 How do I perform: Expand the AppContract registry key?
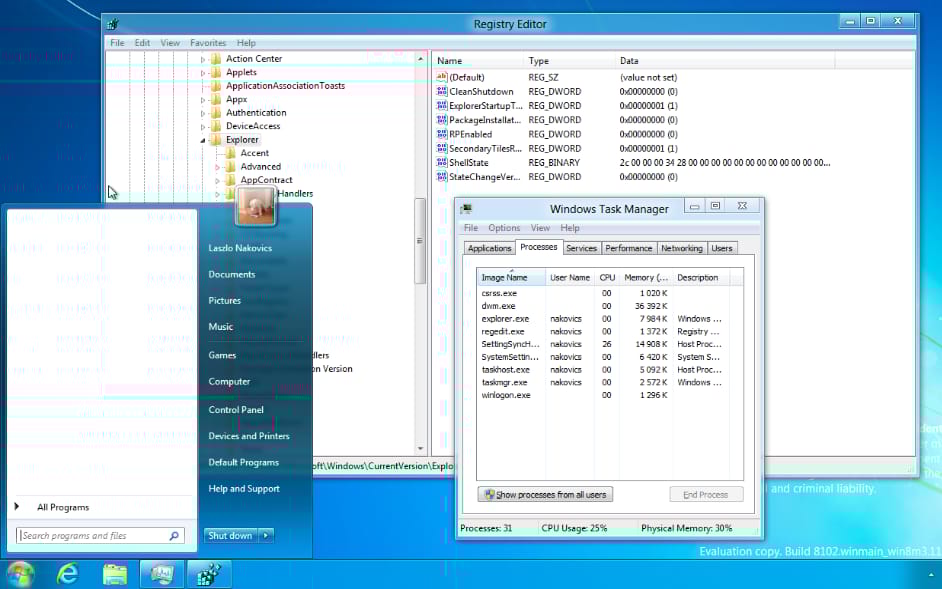click(x=217, y=180)
